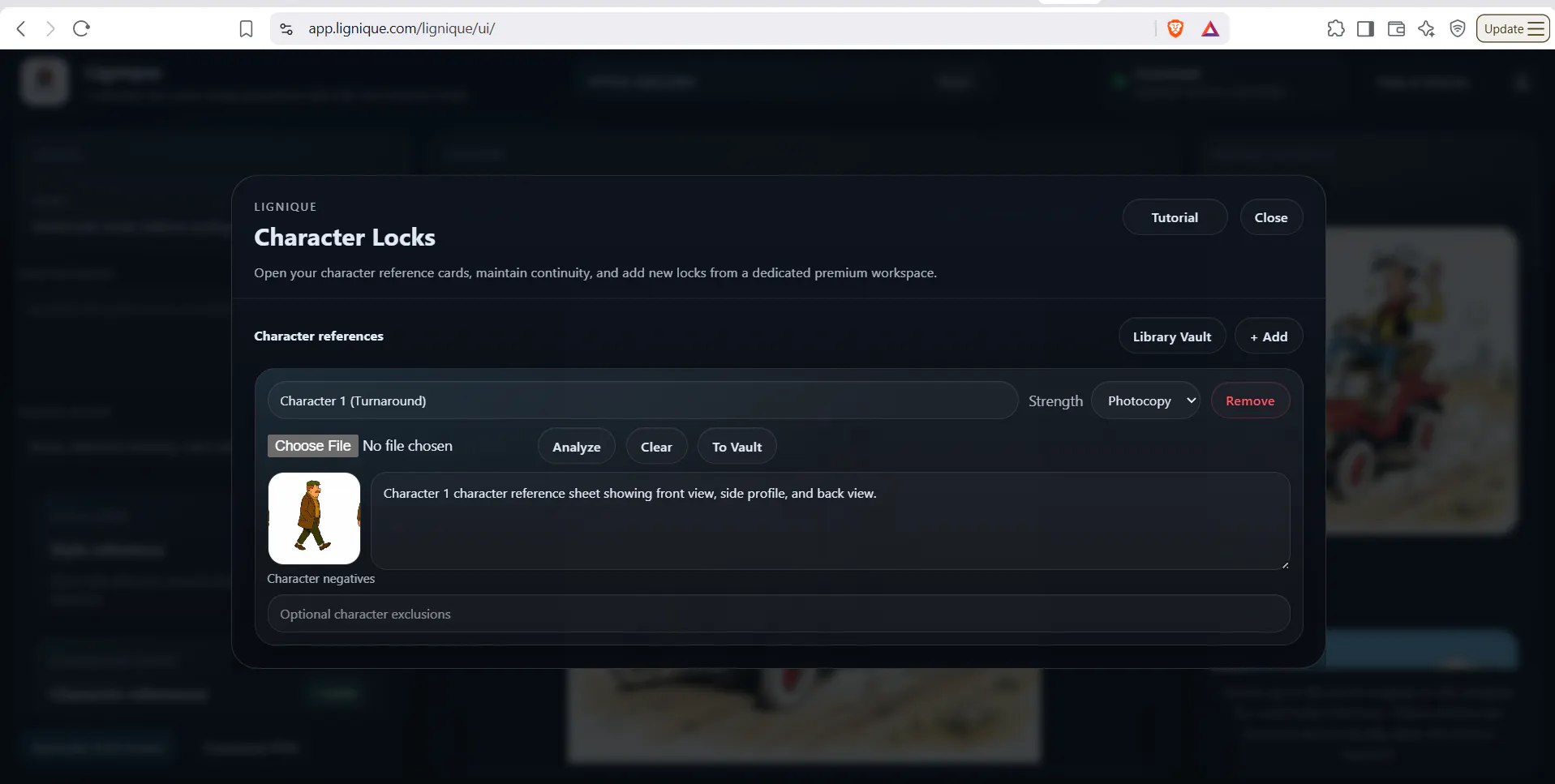The image size is (1555, 784).
Task: Click Choose File to upload reference
Action: (312, 446)
